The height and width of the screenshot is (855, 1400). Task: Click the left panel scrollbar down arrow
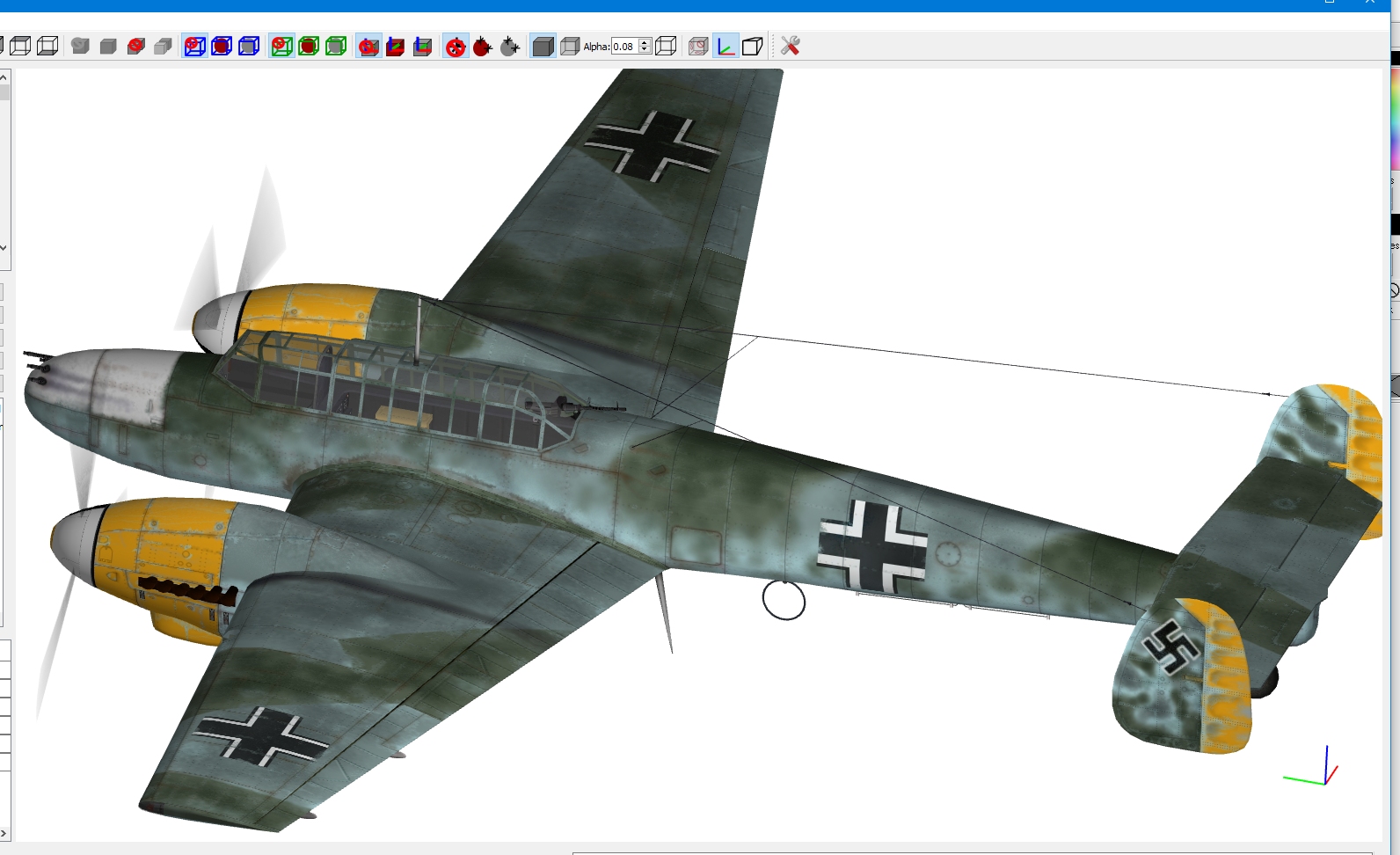point(4,248)
